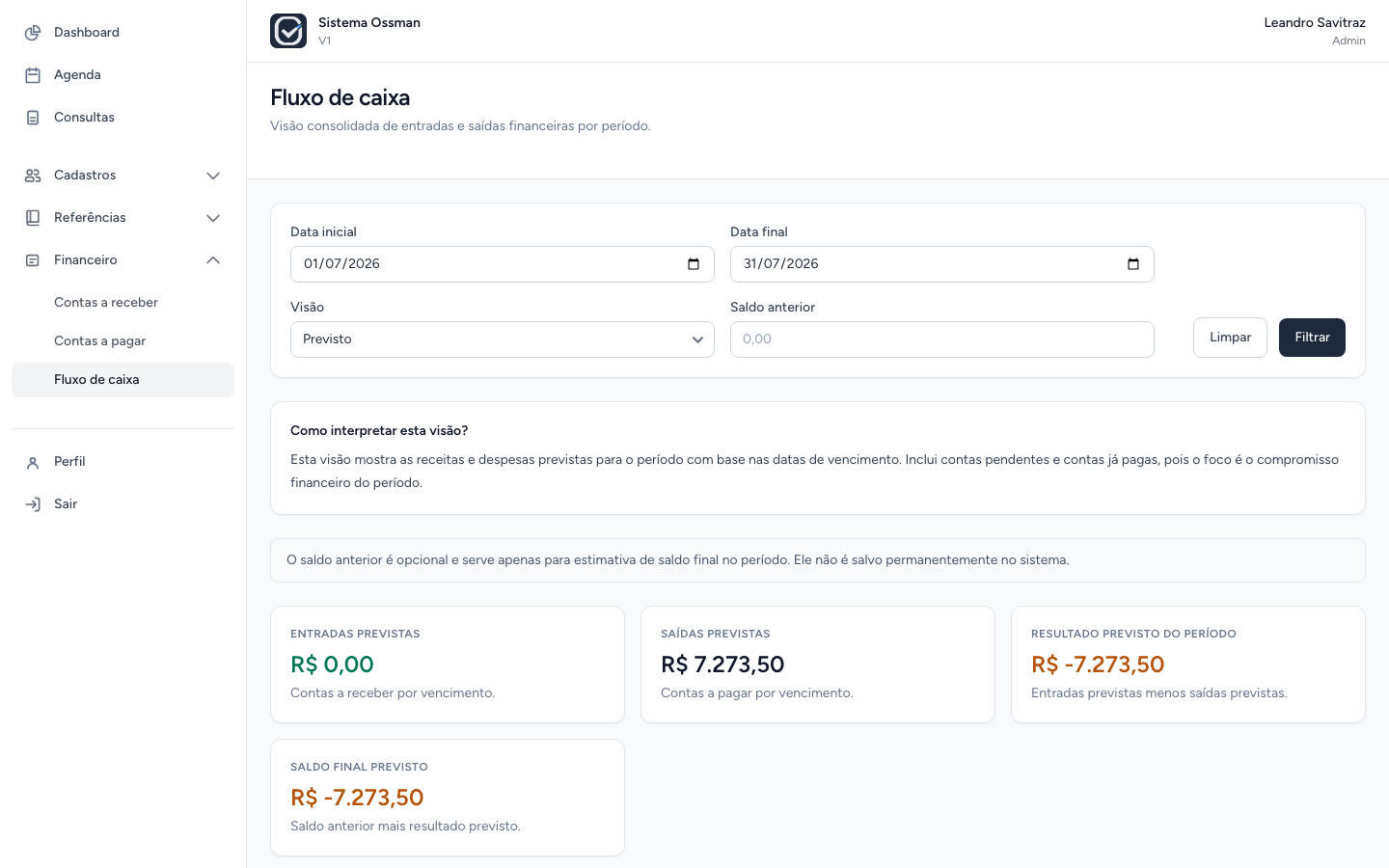Image resolution: width=1389 pixels, height=868 pixels.
Task: Open the Data inicial calendar picker icon
Action: click(694, 264)
